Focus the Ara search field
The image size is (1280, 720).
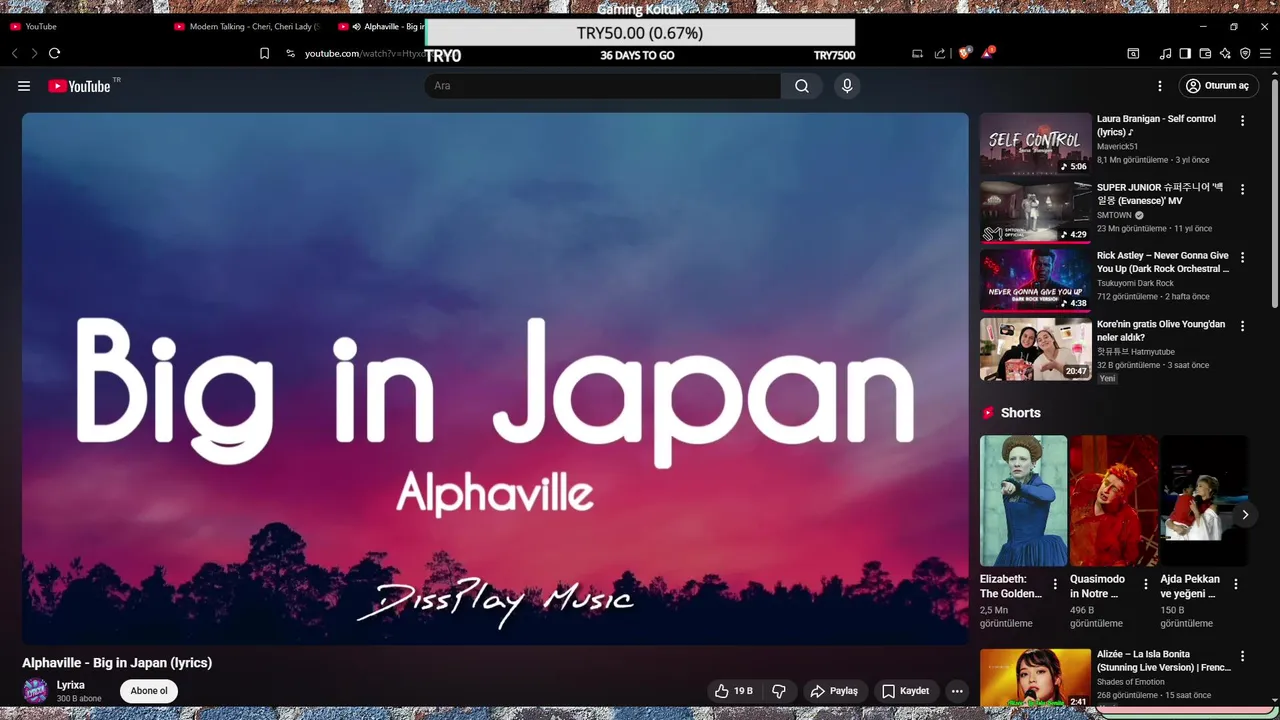603,86
